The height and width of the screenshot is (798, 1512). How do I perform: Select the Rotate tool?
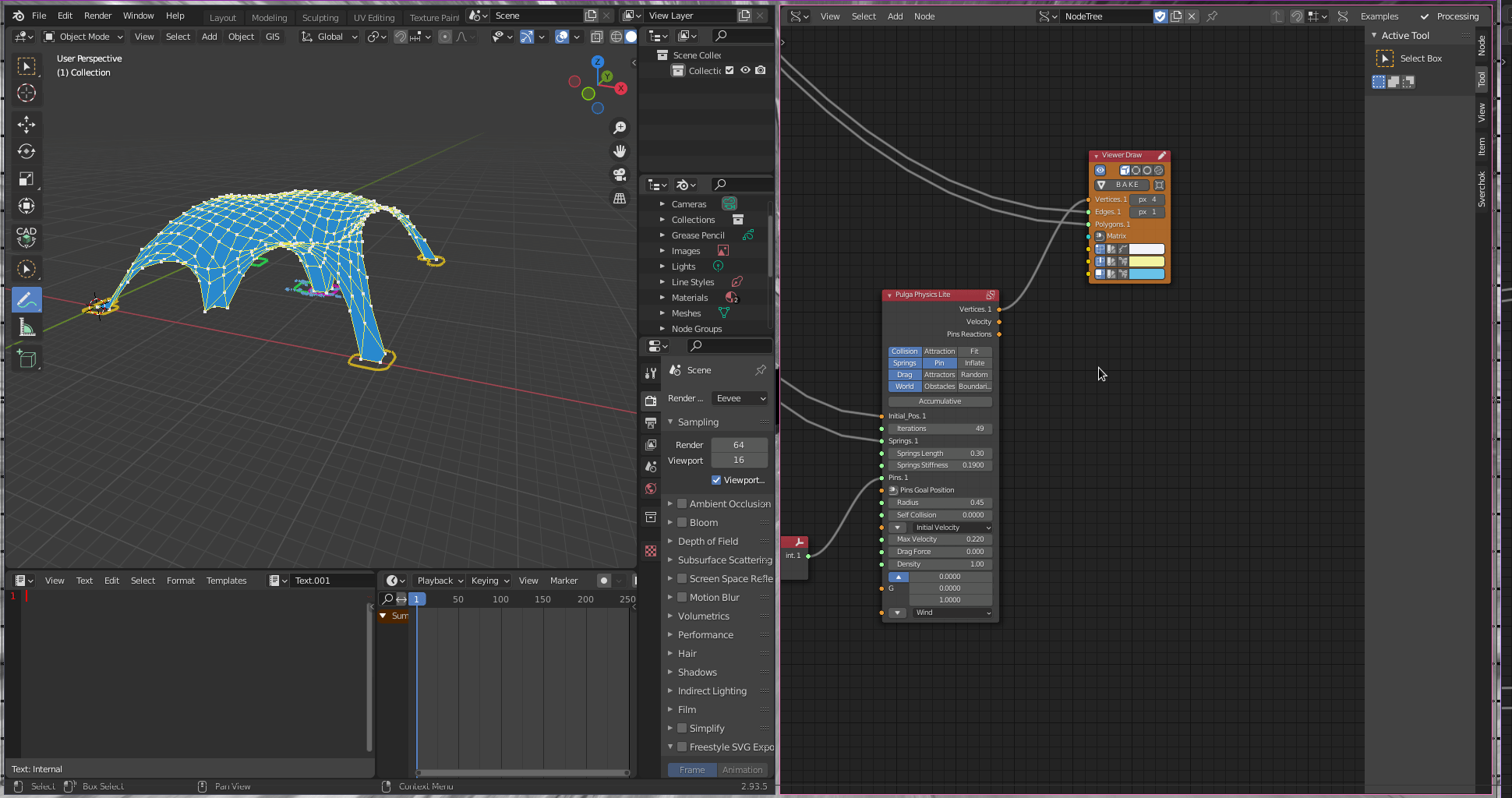(26, 152)
